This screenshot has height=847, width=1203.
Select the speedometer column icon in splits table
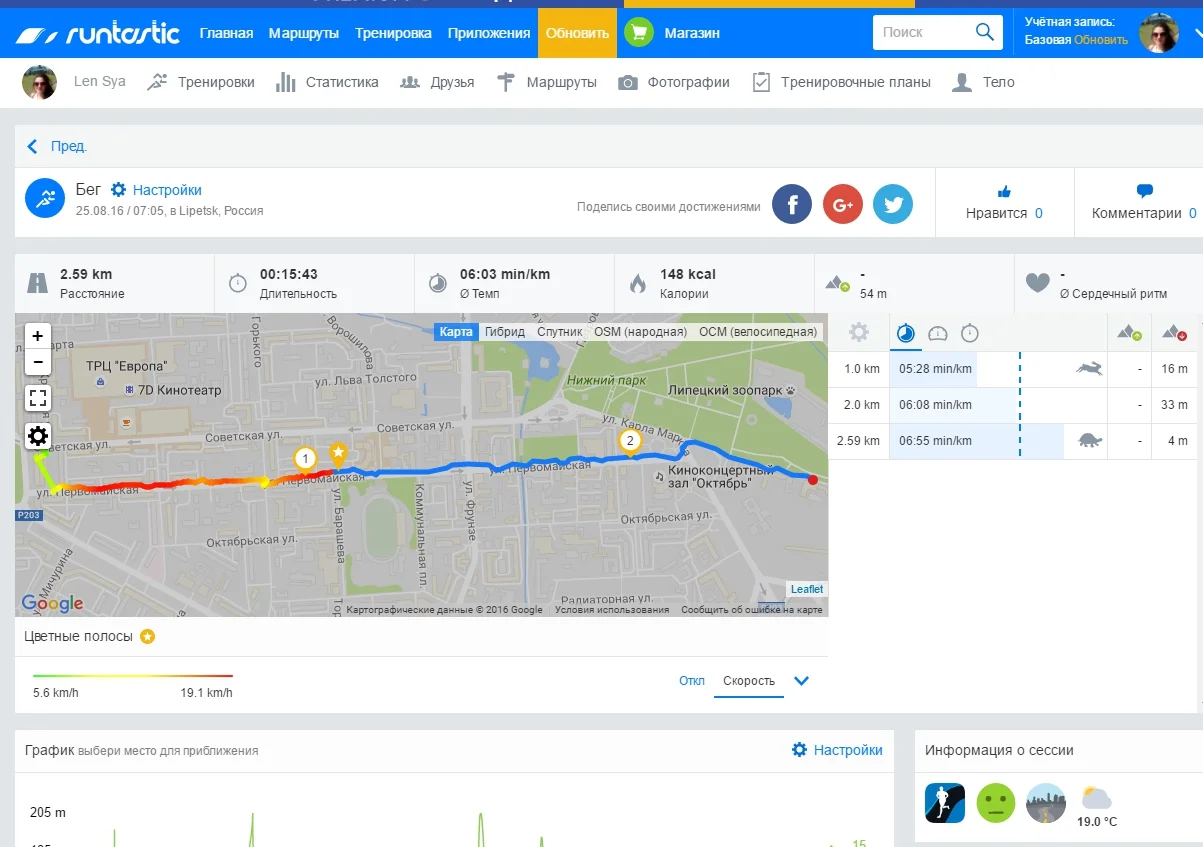point(938,333)
